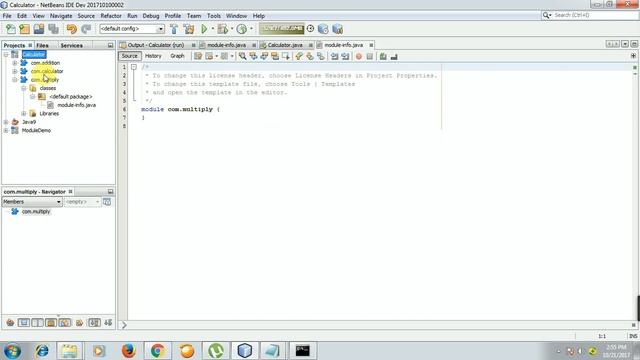Toggle Rectangular Selection icon in editor toolbar
640x360 pixels.
point(286,56)
